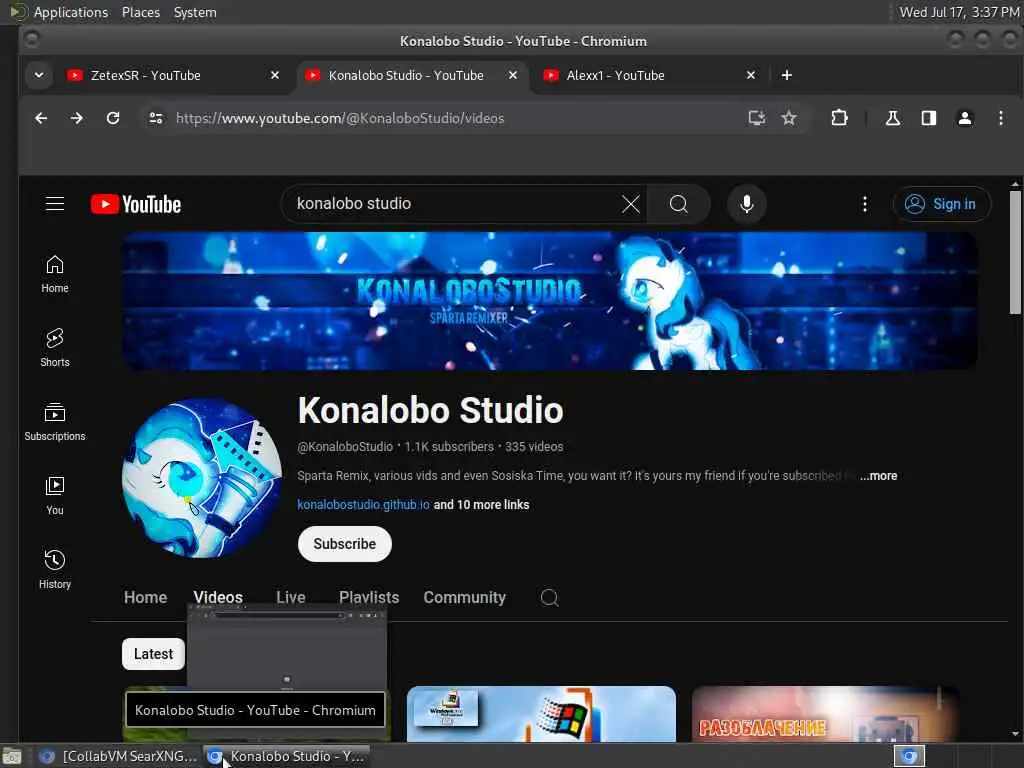
Task: Open a new browser tab
Action: (x=786, y=75)
